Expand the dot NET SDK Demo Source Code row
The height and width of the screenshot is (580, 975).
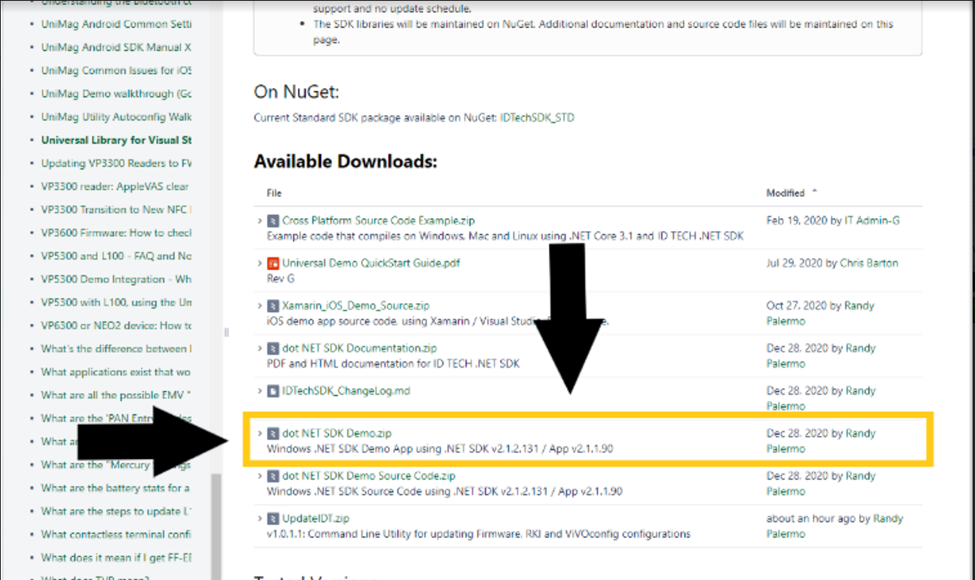[259, 476]
